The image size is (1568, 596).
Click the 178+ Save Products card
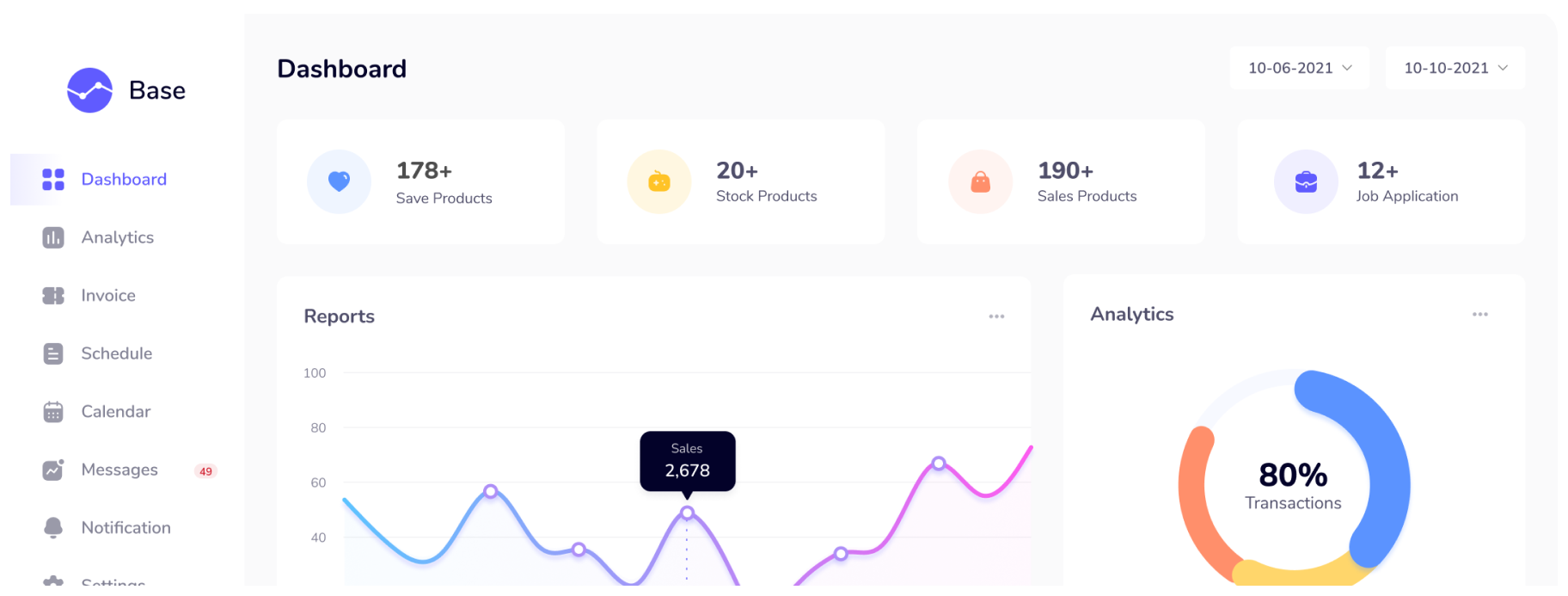coord(420,181)
